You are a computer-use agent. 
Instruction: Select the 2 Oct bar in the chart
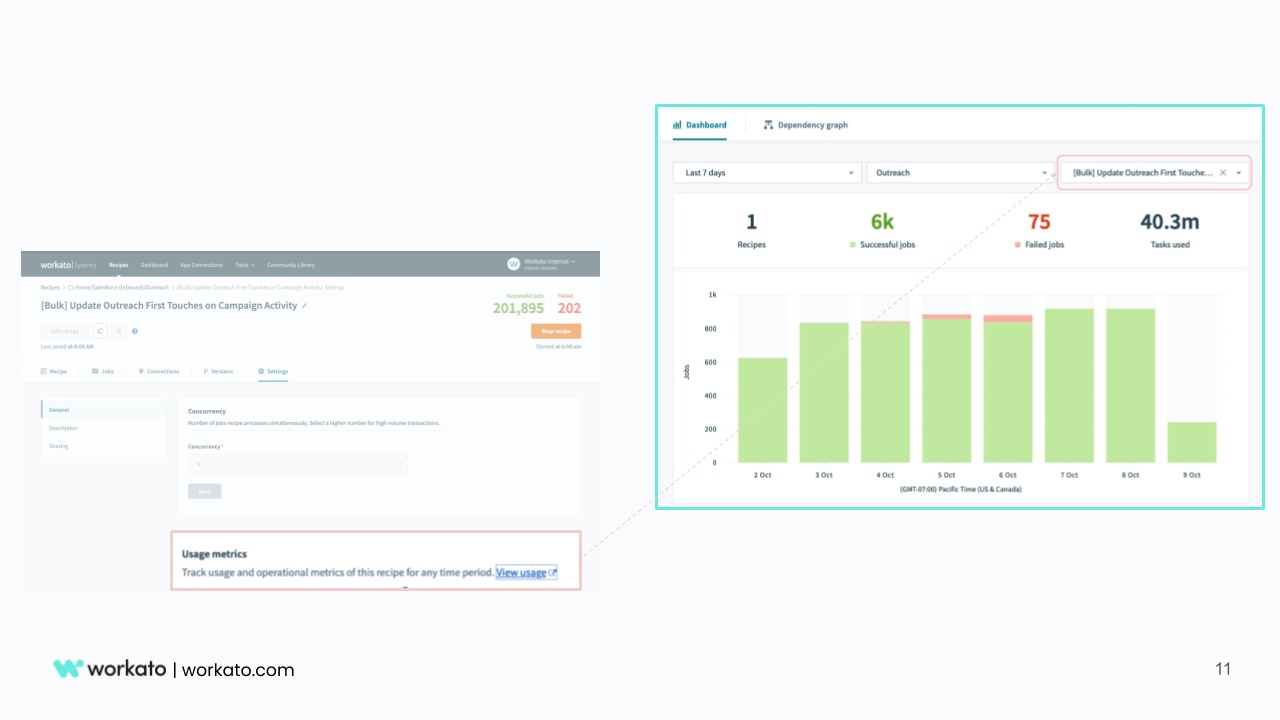pos(763,410)
